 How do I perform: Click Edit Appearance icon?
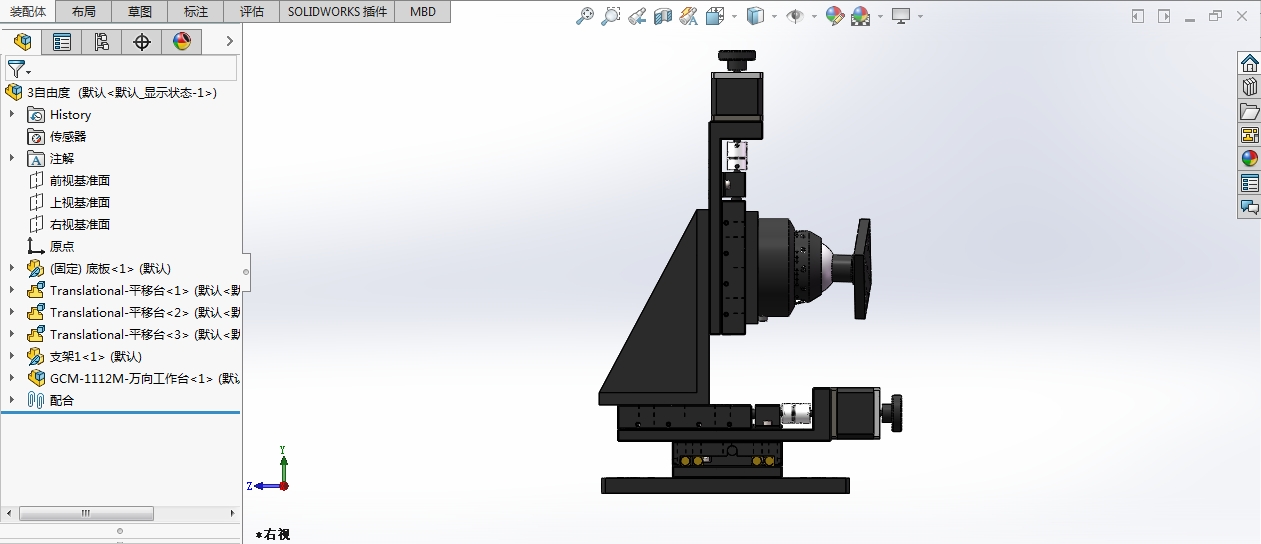coord(835,16)
